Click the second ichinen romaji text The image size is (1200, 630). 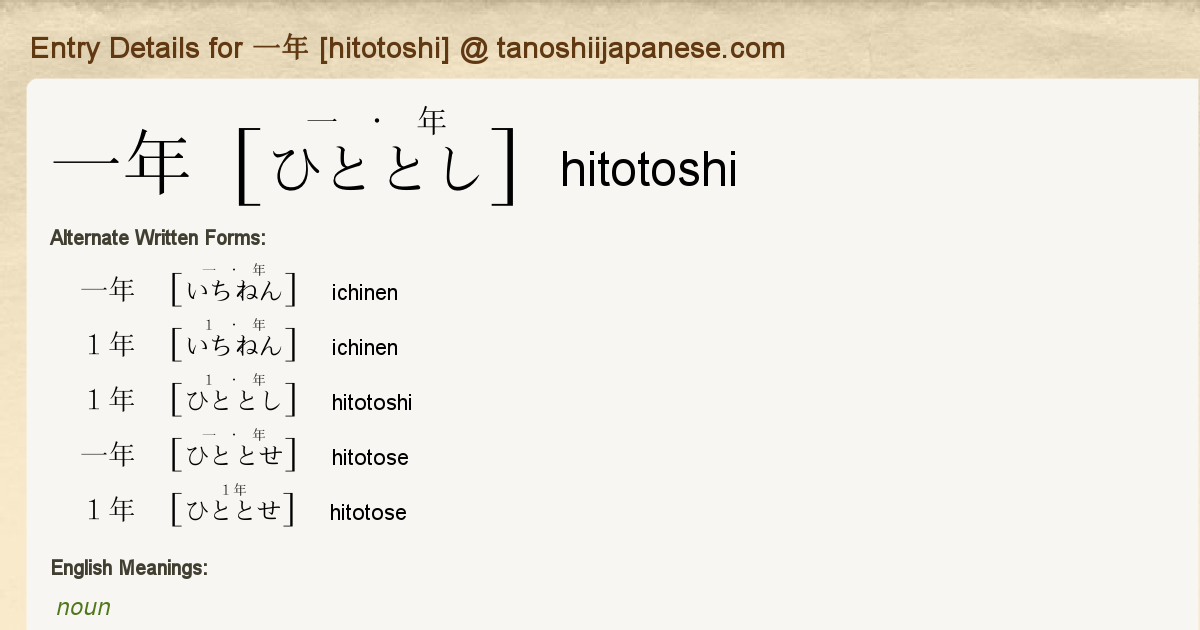point(365,348)
